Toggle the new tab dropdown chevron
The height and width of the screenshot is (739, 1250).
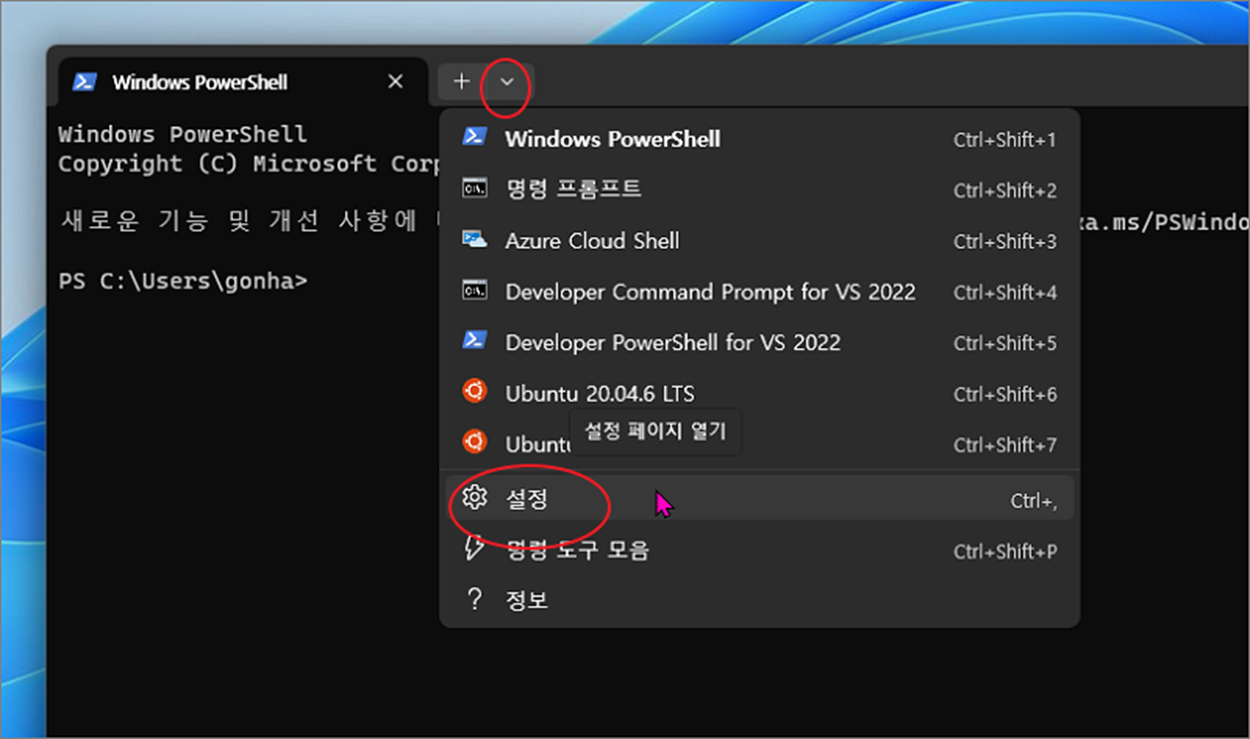[x=507, y=82]
